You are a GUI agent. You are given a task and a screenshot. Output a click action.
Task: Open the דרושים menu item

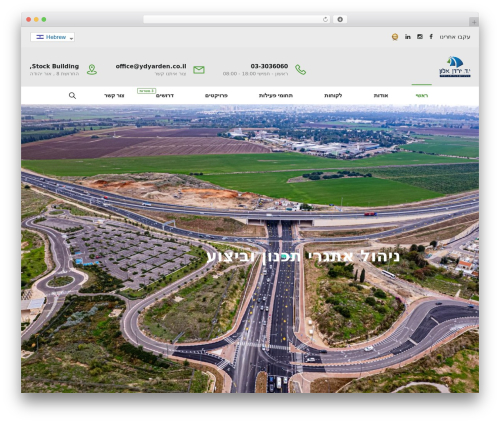coord(165,95)
